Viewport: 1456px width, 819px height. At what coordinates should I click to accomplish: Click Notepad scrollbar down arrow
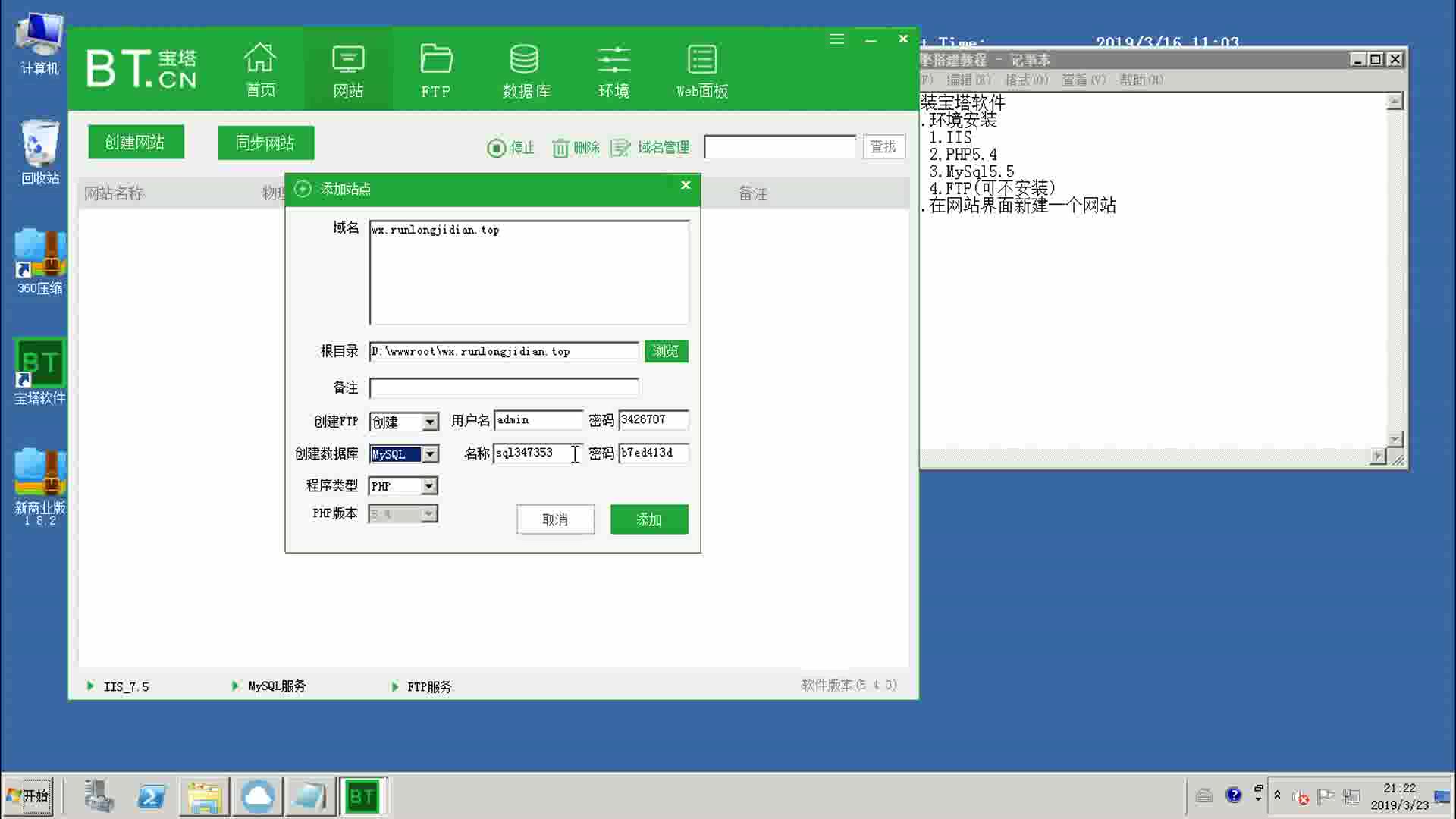[1395, 439]
